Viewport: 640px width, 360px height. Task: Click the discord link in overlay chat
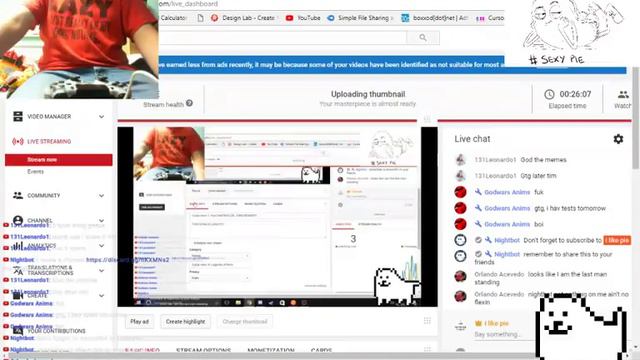click(x=127, y=260)
